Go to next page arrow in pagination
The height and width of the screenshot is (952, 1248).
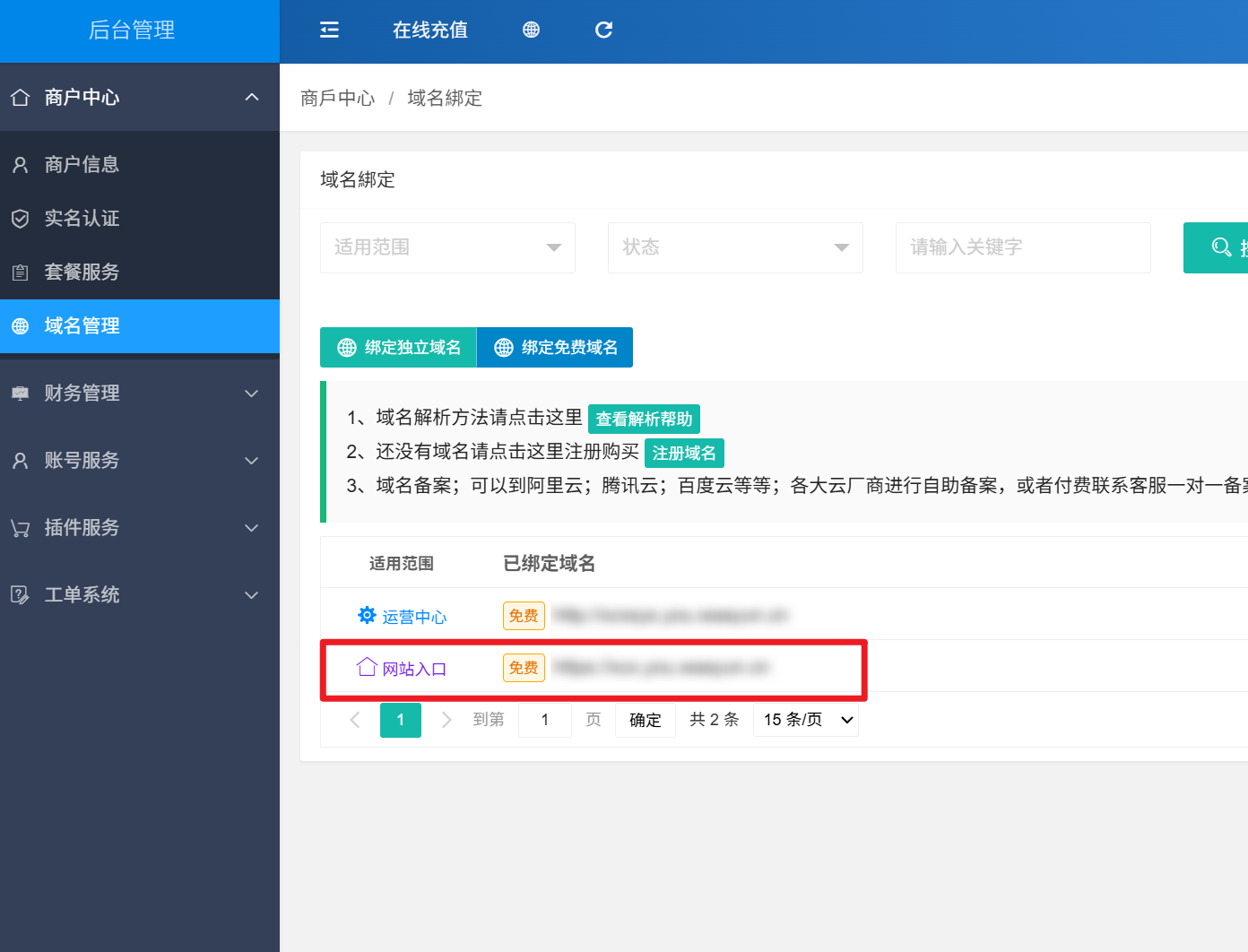(446, 720)
